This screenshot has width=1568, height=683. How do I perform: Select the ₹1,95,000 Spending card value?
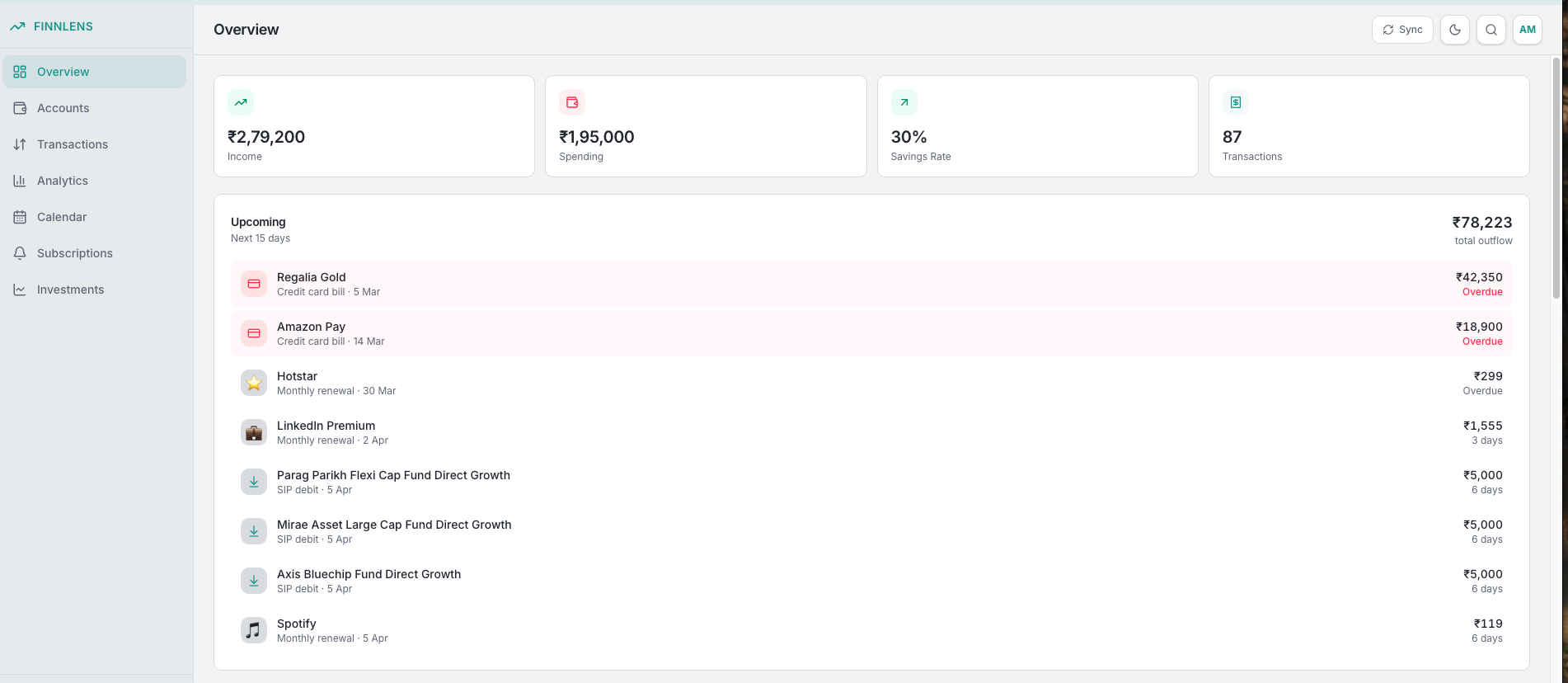click(x=597, y=137)
